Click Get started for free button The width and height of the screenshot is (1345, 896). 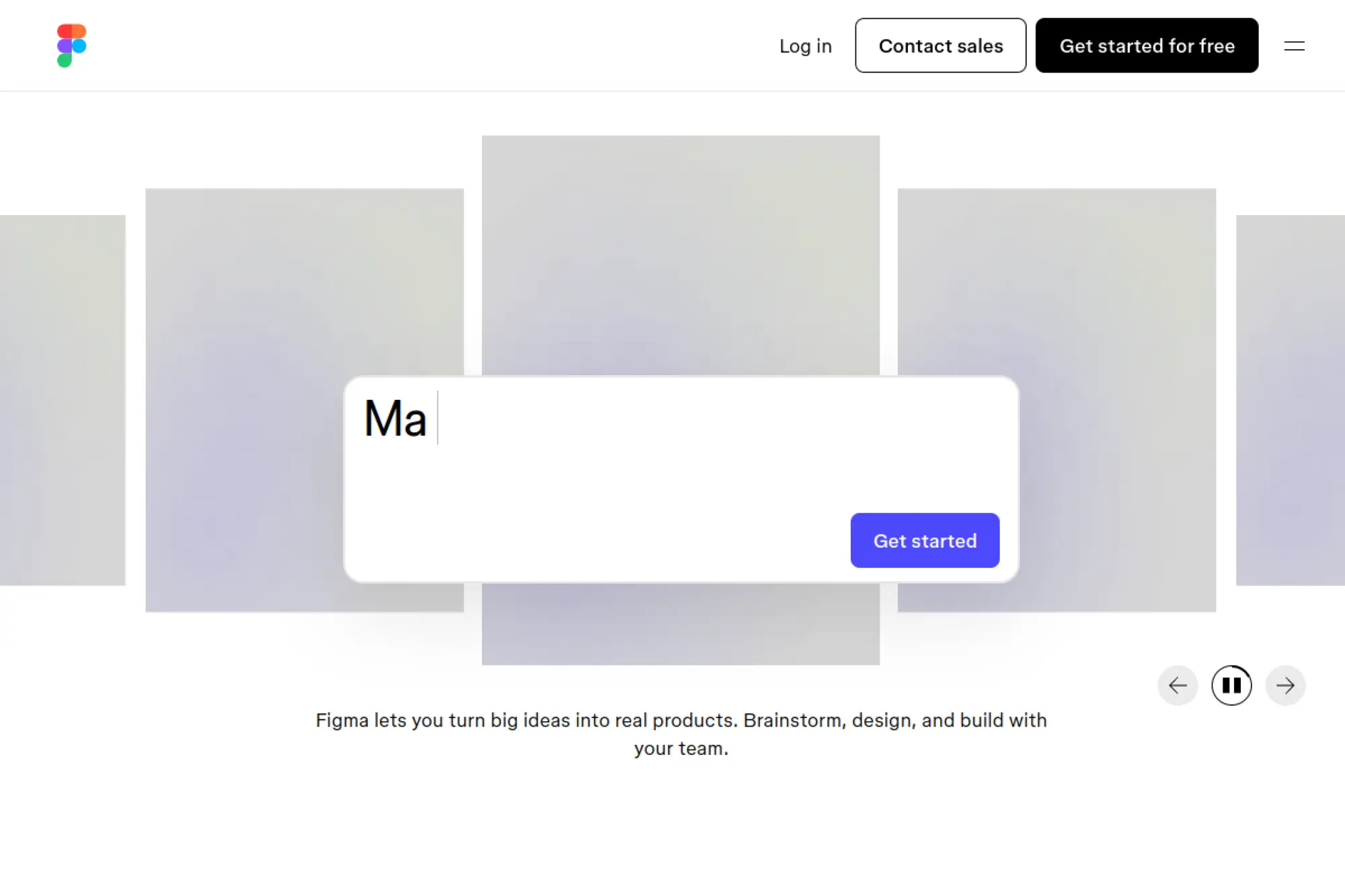pos(1147,46)
